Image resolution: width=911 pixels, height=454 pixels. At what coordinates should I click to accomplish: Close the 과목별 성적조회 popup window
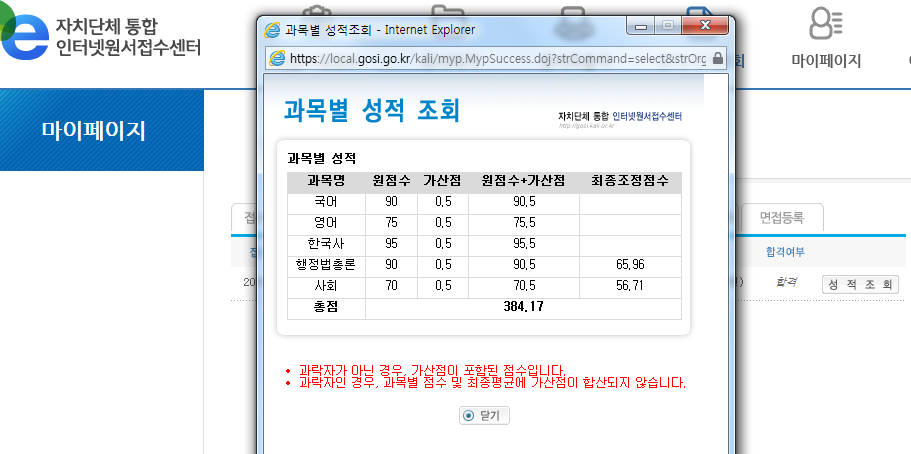pyautogui.click(x=705, y=26)
